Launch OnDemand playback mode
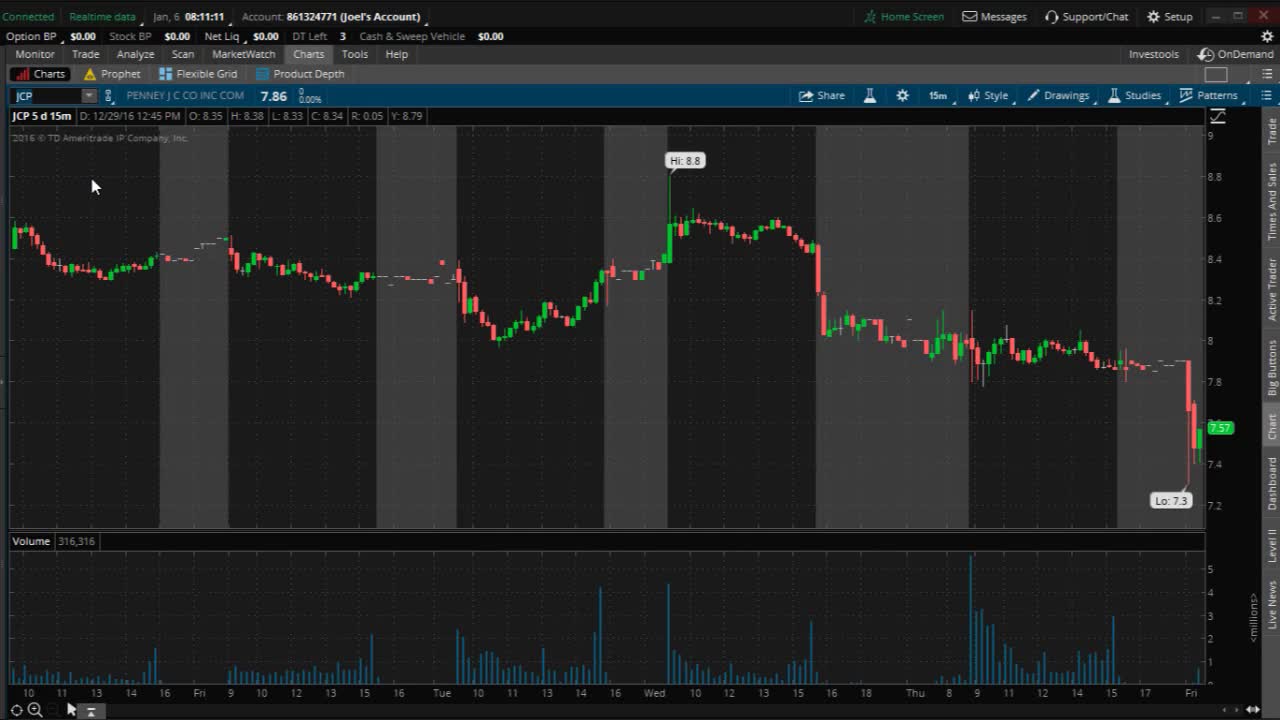Image resolution: width=1280 pixels, height=720 pixels. [1236, 54]
